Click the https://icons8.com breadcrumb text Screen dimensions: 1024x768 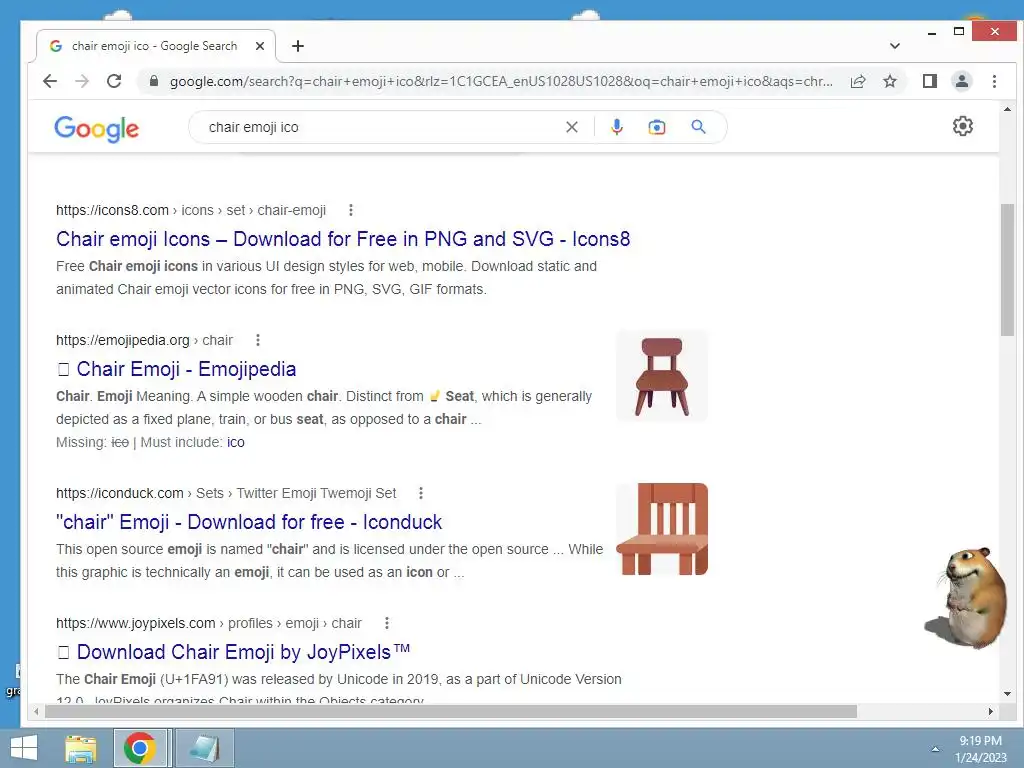point(112,210)
